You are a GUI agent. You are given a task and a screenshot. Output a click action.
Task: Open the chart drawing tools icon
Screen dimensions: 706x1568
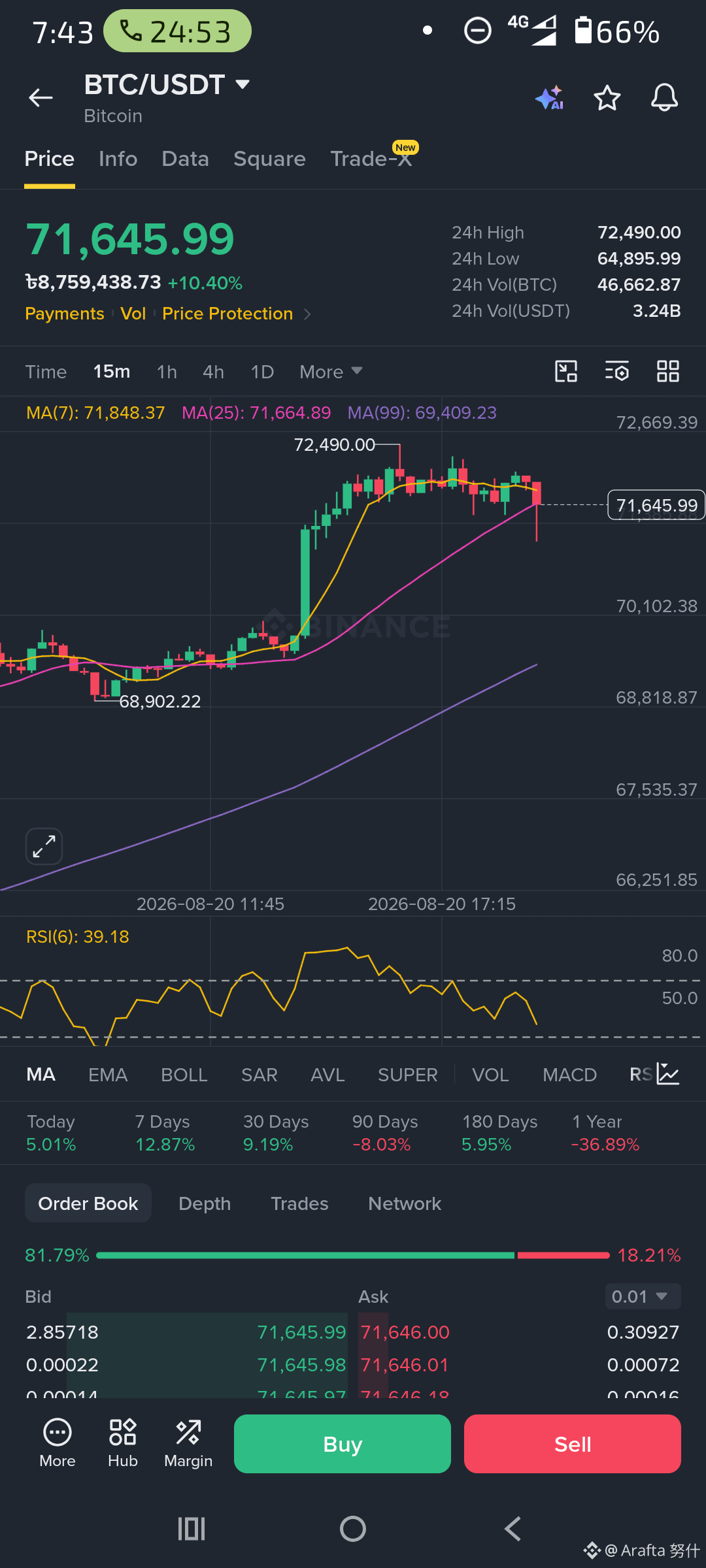click(x=566, y=371)
